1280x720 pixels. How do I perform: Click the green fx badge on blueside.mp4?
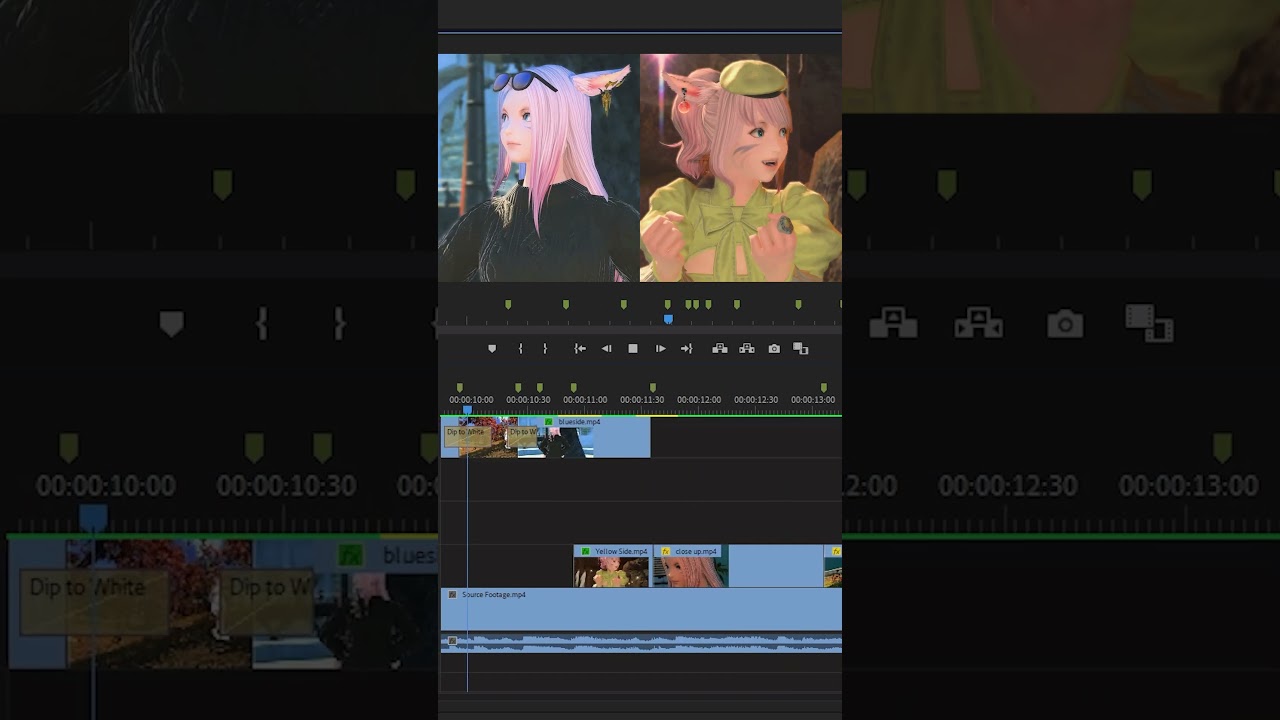[548, 422]
